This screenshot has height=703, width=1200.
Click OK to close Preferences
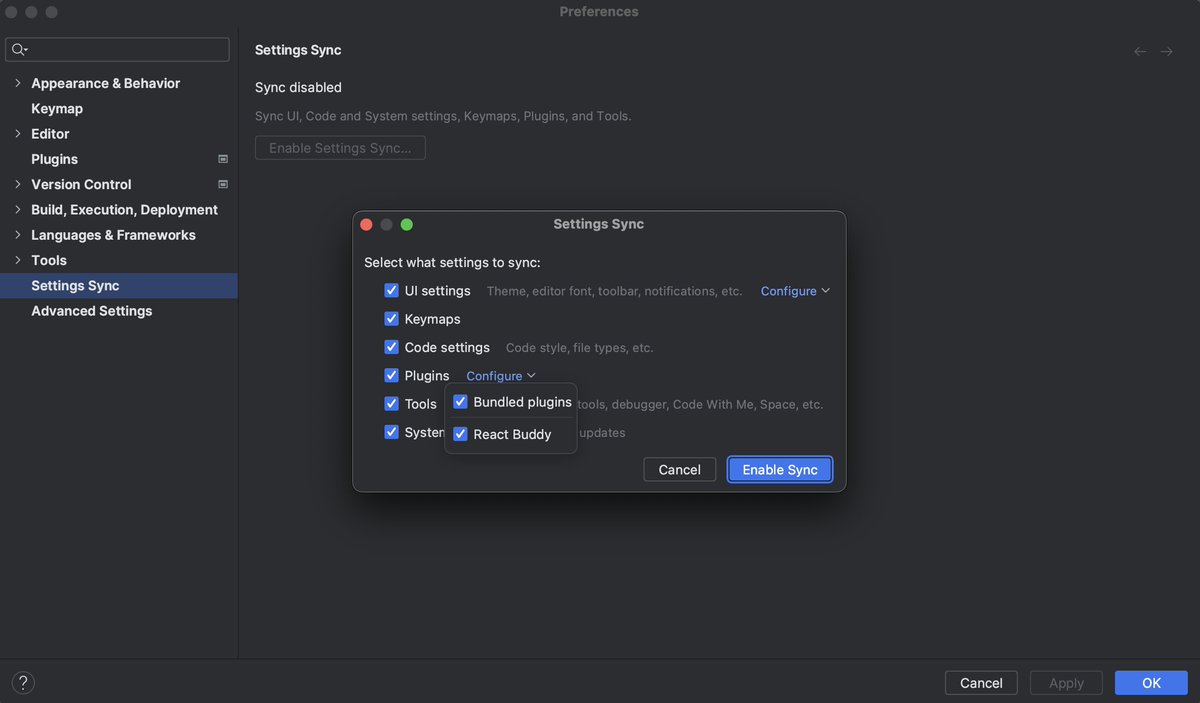1150,682
